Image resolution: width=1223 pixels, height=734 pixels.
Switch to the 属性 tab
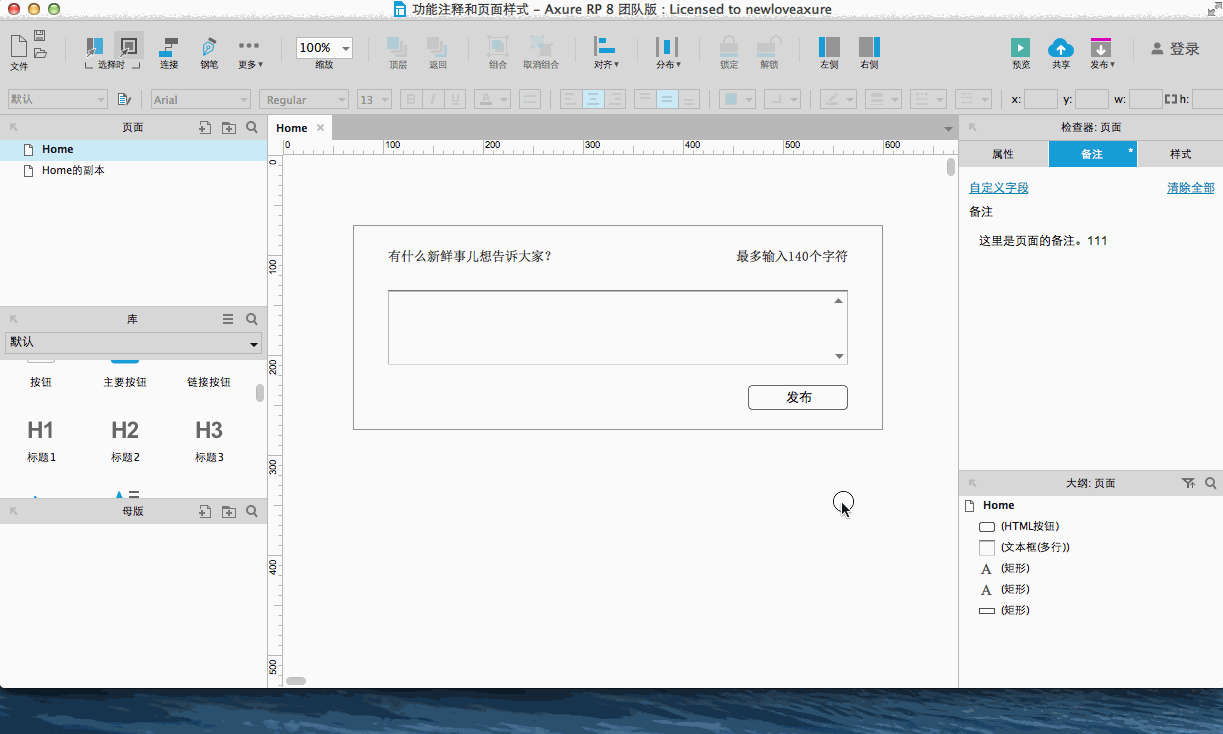pyautogui.click(x=1003, y=154)
